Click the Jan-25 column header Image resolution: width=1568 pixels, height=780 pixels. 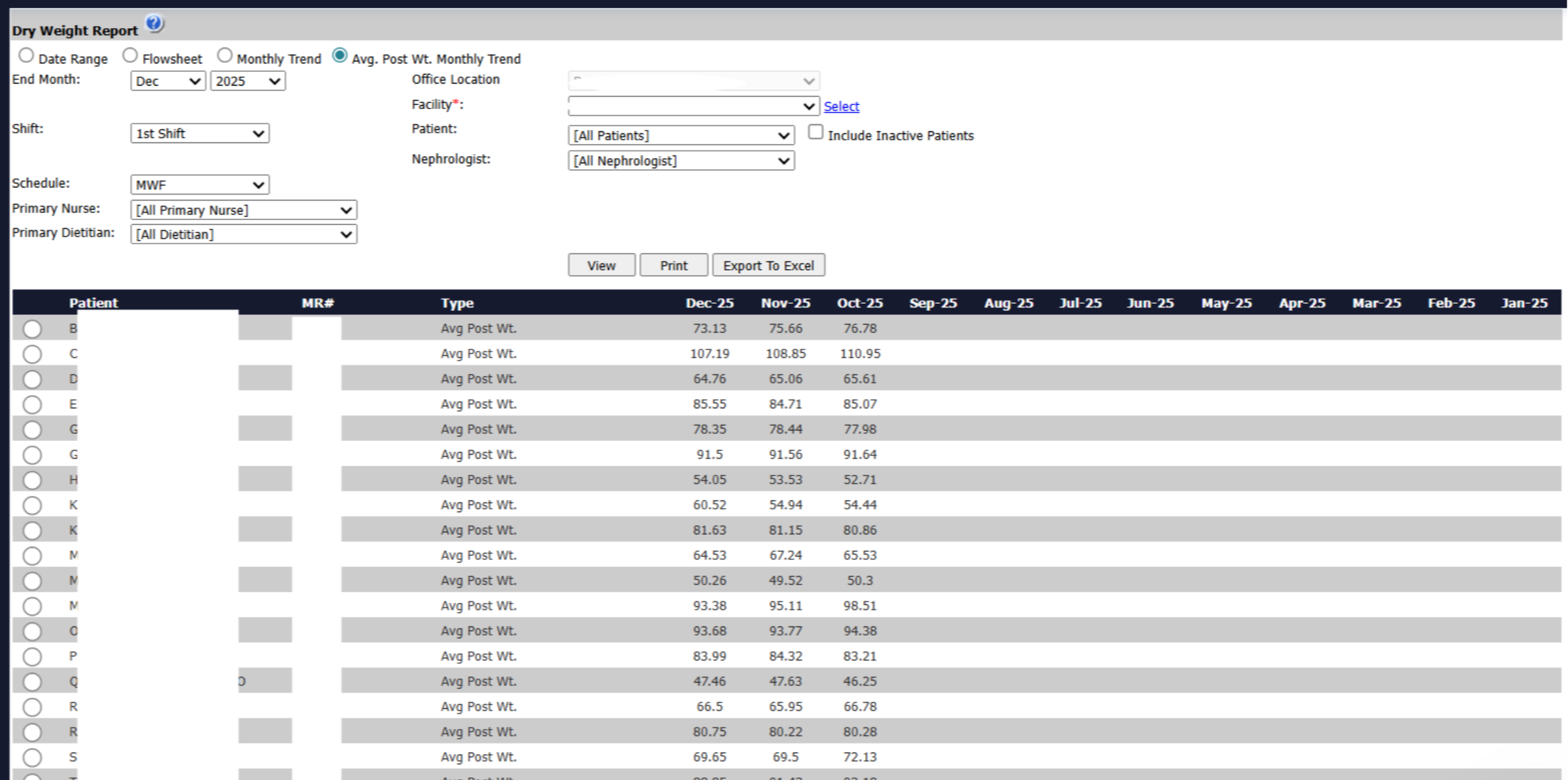click(x=1525, y=303)
